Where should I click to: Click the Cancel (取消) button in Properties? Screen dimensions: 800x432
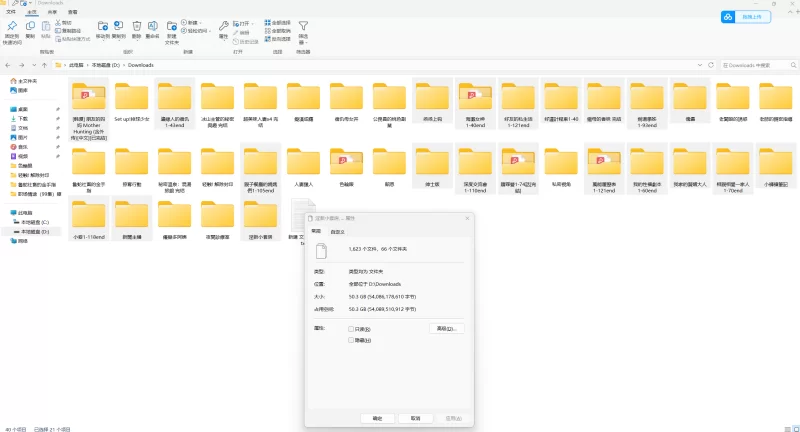416,418
